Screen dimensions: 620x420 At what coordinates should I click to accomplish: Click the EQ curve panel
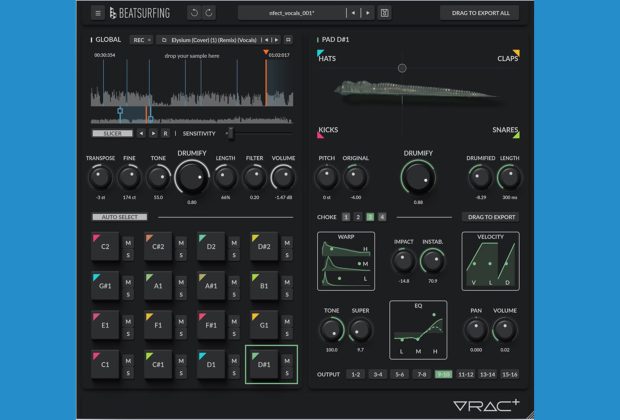point(418,330)
